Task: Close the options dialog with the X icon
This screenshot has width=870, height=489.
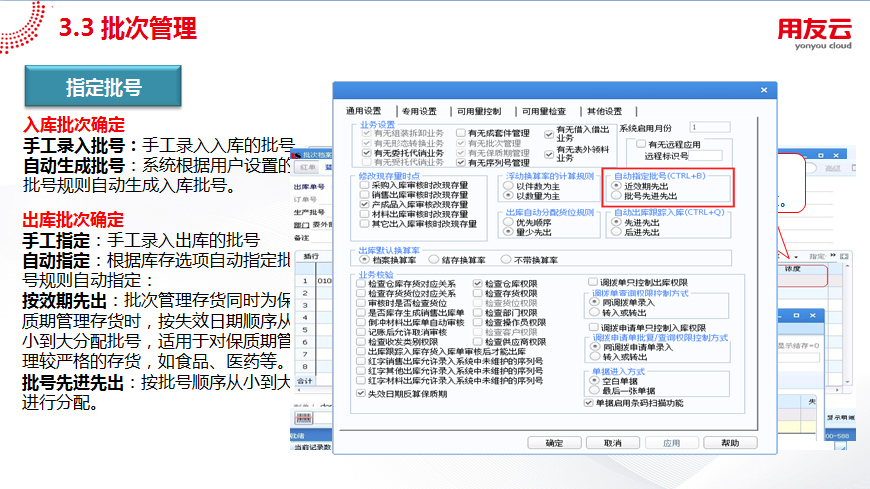Action: (765, 89)
